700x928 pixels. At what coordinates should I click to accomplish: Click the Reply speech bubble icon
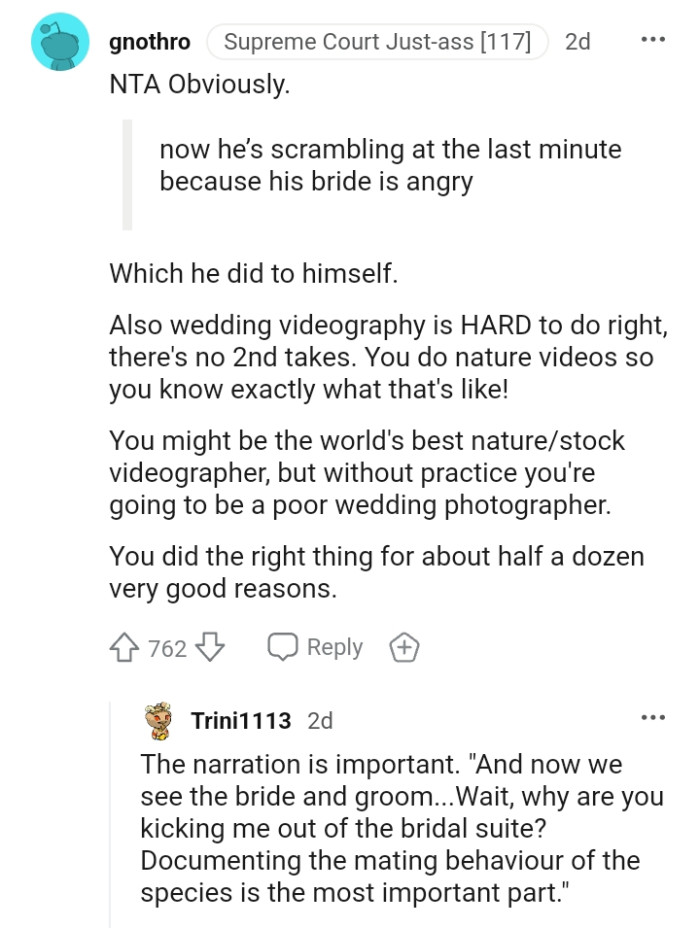(285, 648)
